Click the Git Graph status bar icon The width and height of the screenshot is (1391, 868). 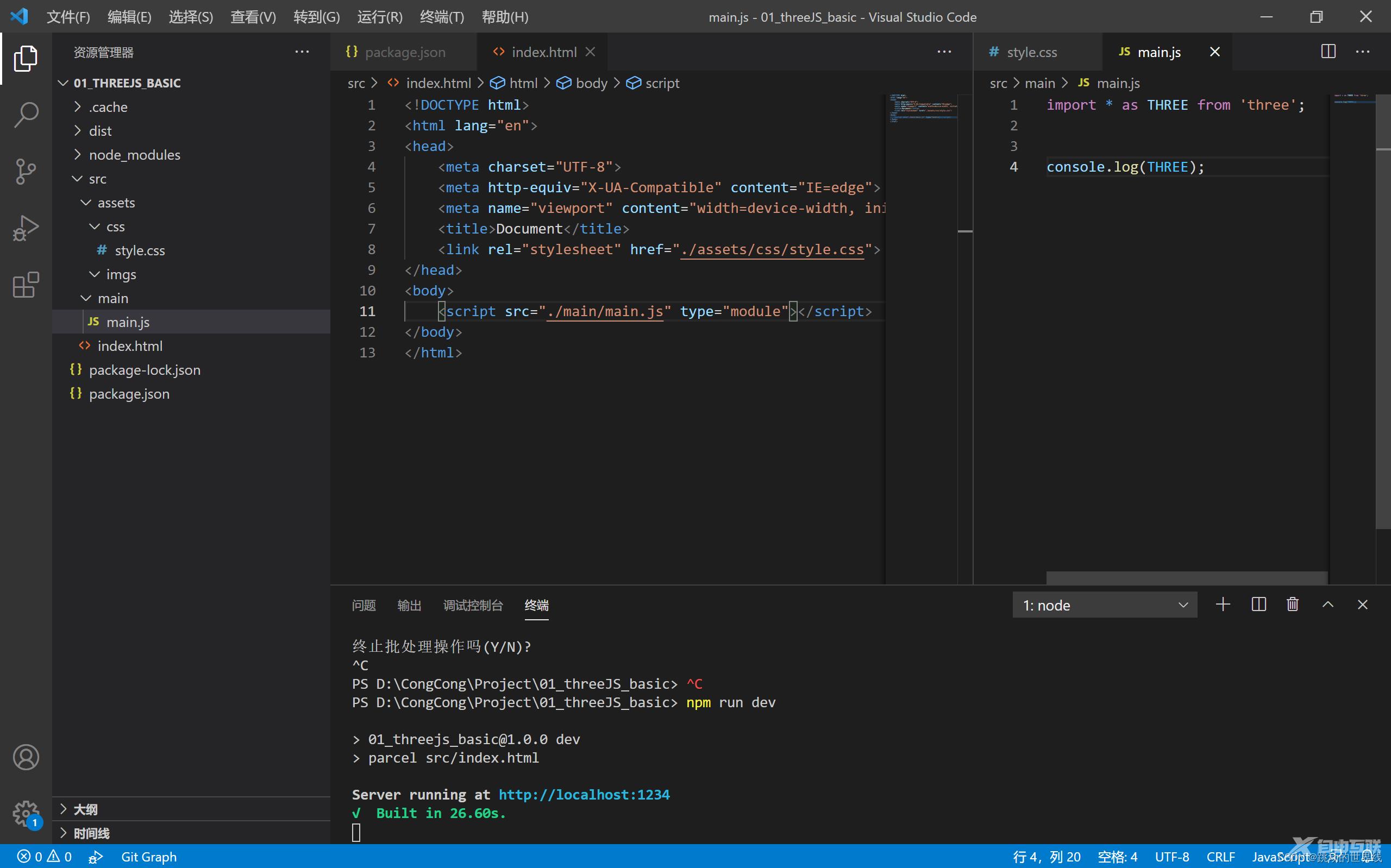click(148, 856)
